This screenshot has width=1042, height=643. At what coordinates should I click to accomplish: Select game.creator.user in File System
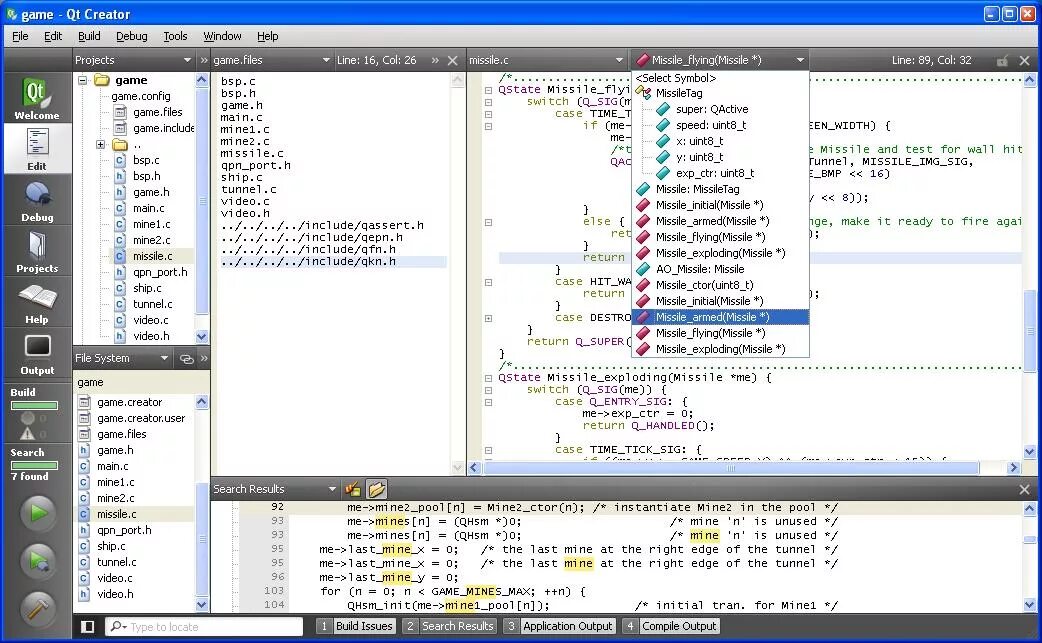pyautogui.click(x=141, y=418)
